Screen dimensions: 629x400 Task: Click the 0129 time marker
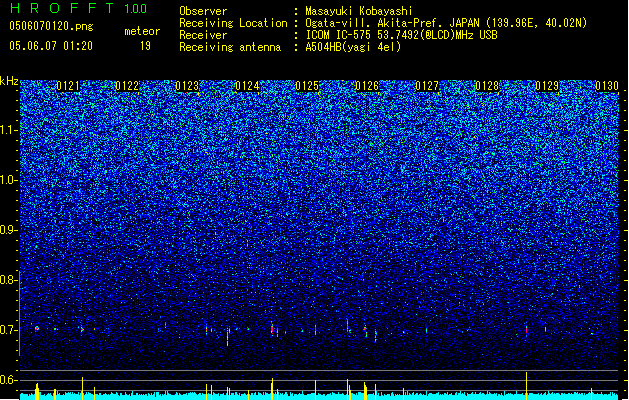click(547, 86)
